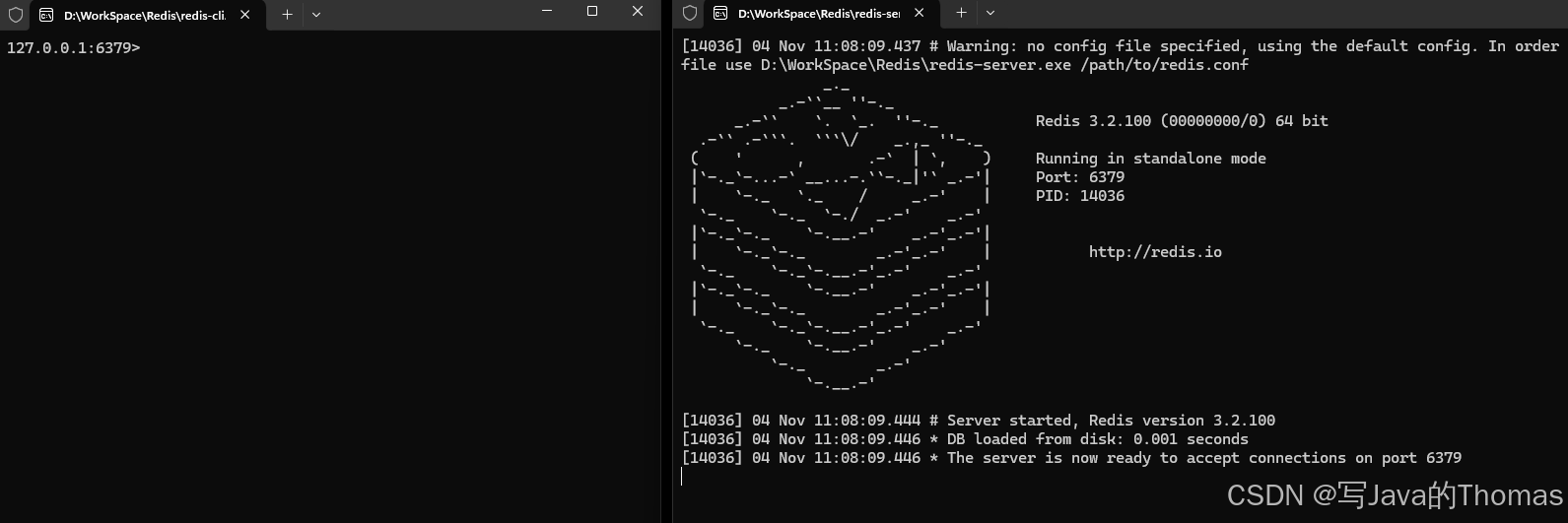Click the 'DB loaded from disk: 0.001 seconds' line
The image size is (1568, 523).
(x=965, y=439)
